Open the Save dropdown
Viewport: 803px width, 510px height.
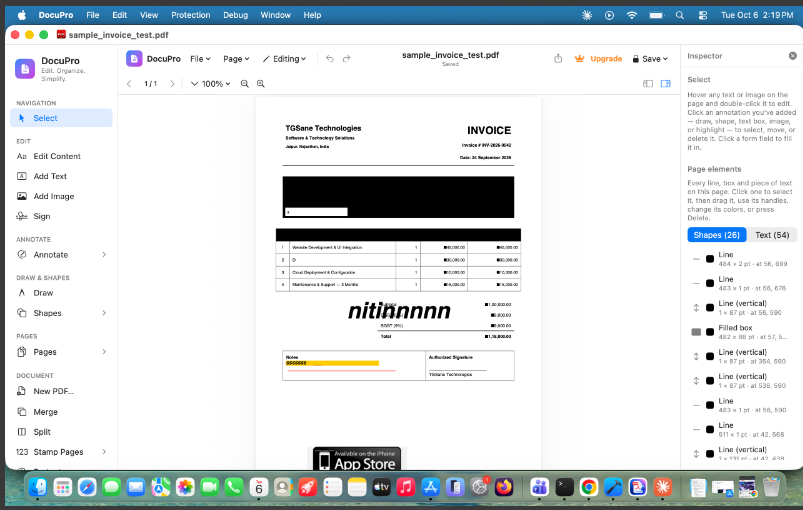click(650, 59)
